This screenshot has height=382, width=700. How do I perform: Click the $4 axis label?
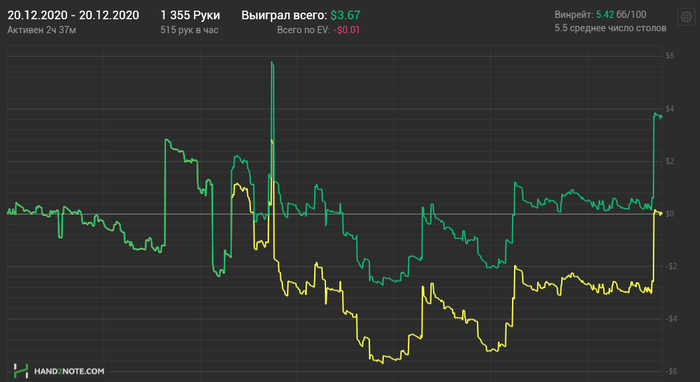pyautogui.click(x=670, y=109)
